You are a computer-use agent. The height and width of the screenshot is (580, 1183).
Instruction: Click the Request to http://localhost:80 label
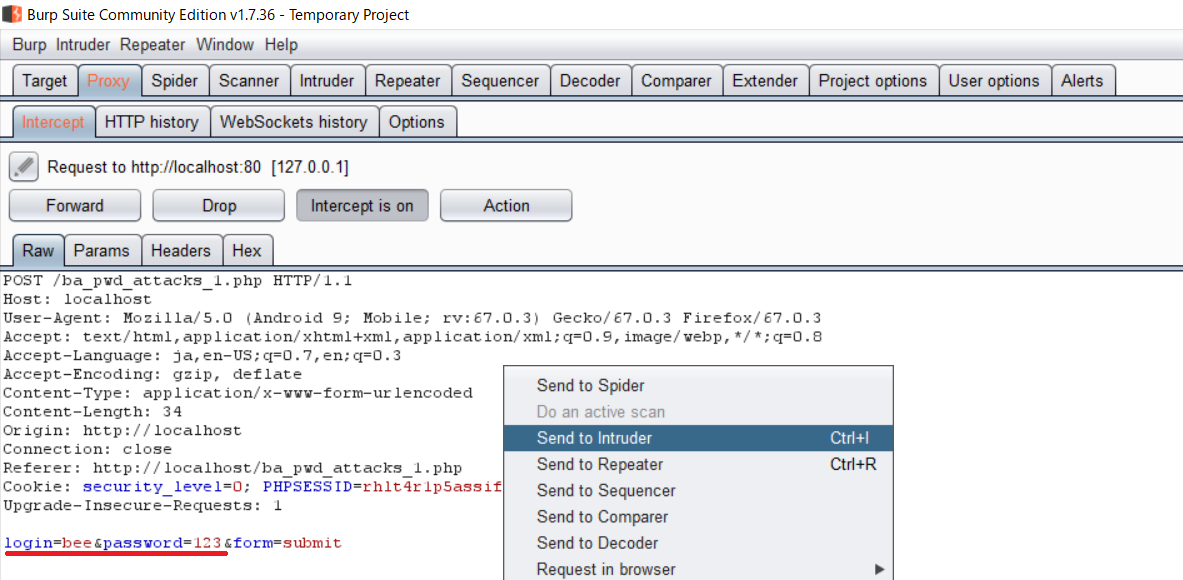tap(198, 167)
